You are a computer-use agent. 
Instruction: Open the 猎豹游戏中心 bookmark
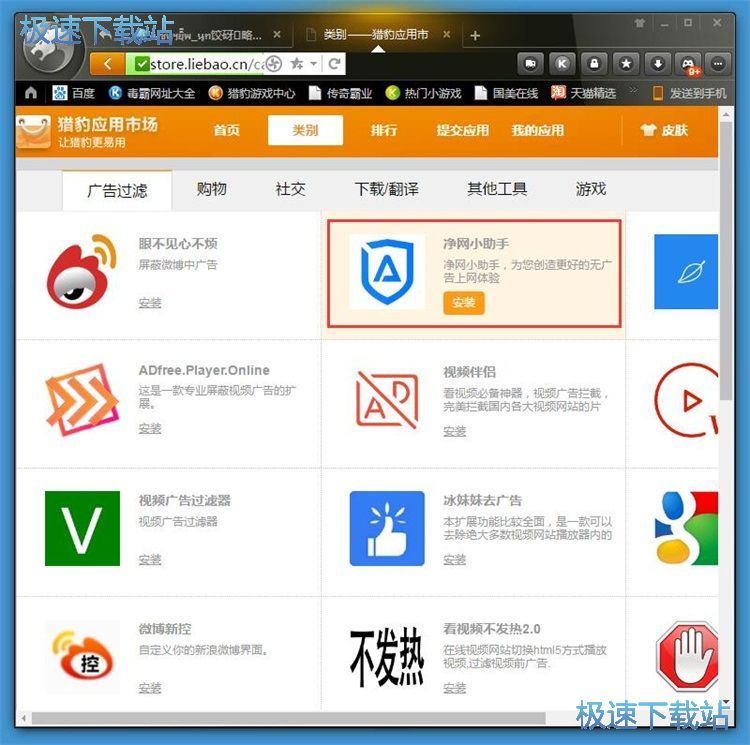coord(252,93)
